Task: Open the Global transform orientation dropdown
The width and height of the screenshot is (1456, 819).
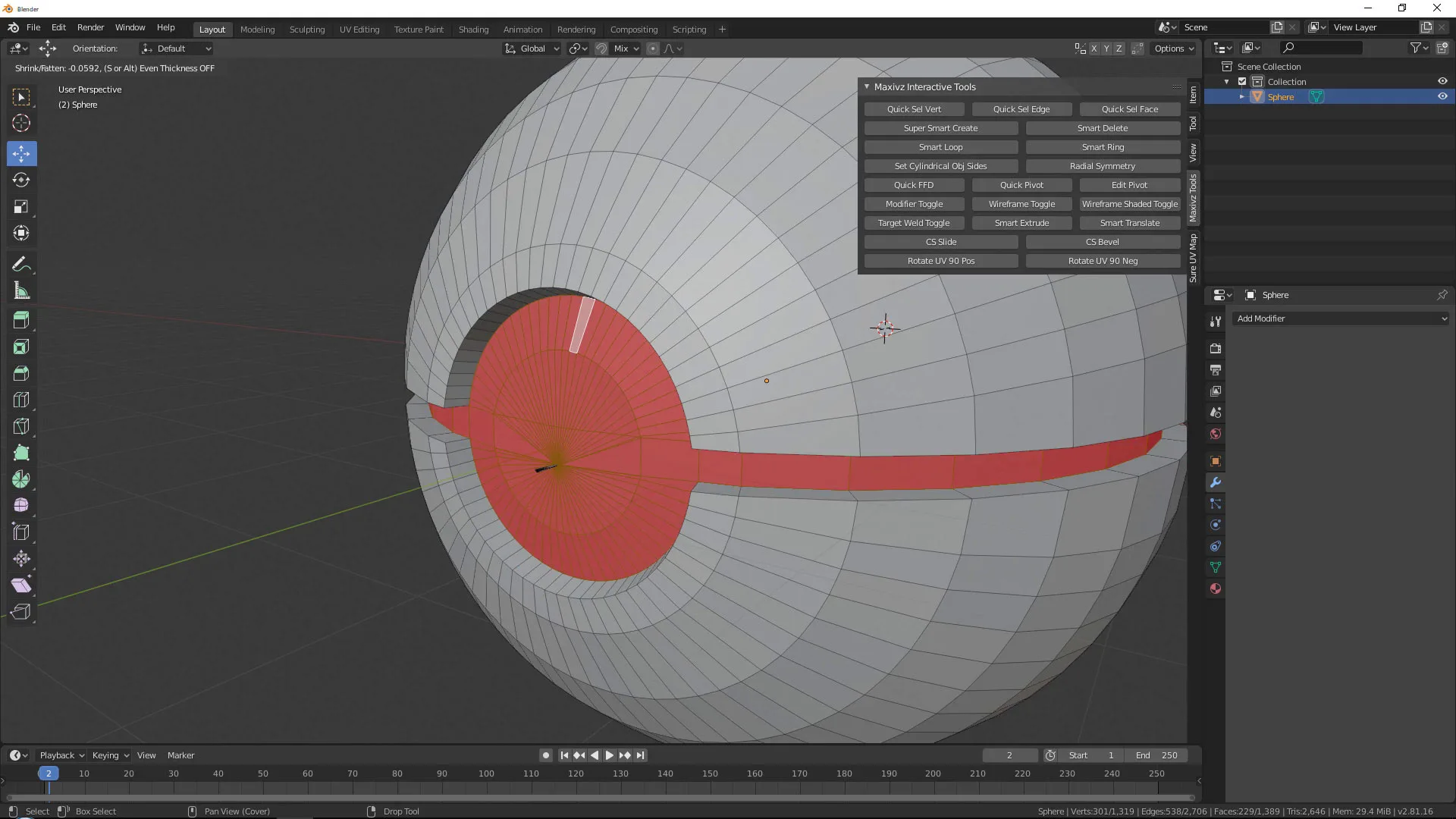Action: [x=532, y=49]
